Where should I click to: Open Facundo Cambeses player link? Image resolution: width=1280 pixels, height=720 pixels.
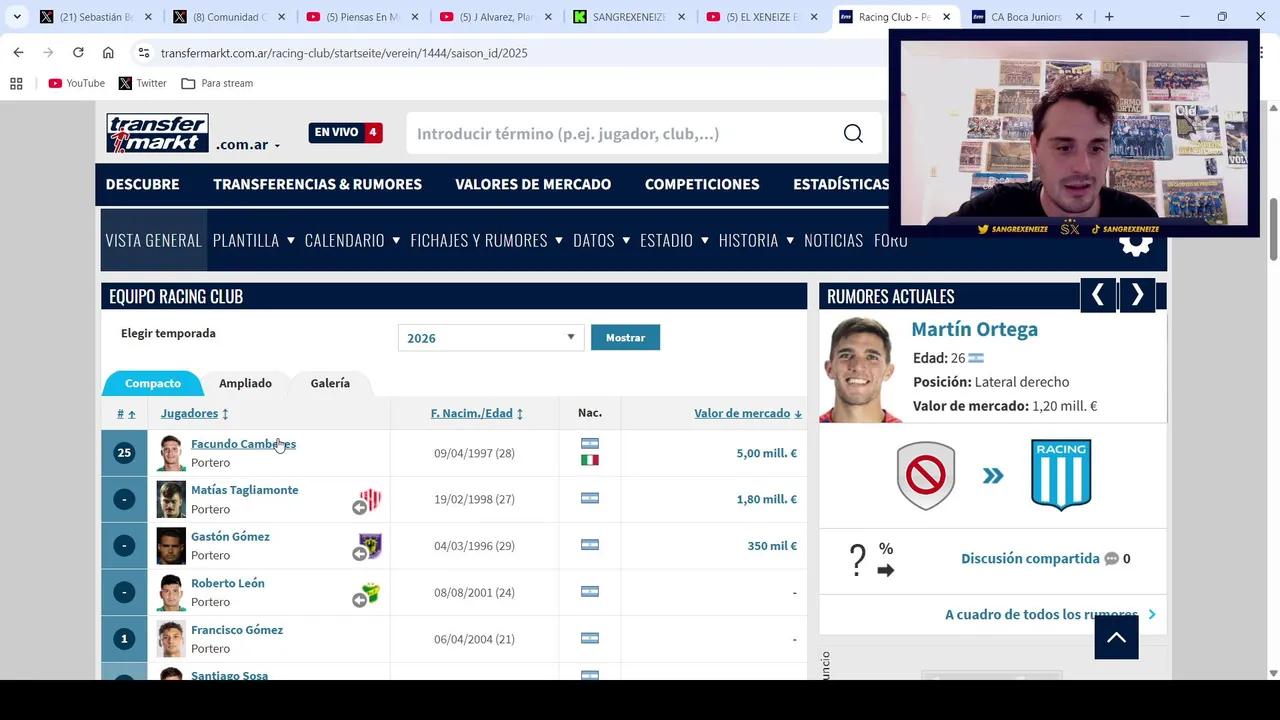click(x=243, y=444)
